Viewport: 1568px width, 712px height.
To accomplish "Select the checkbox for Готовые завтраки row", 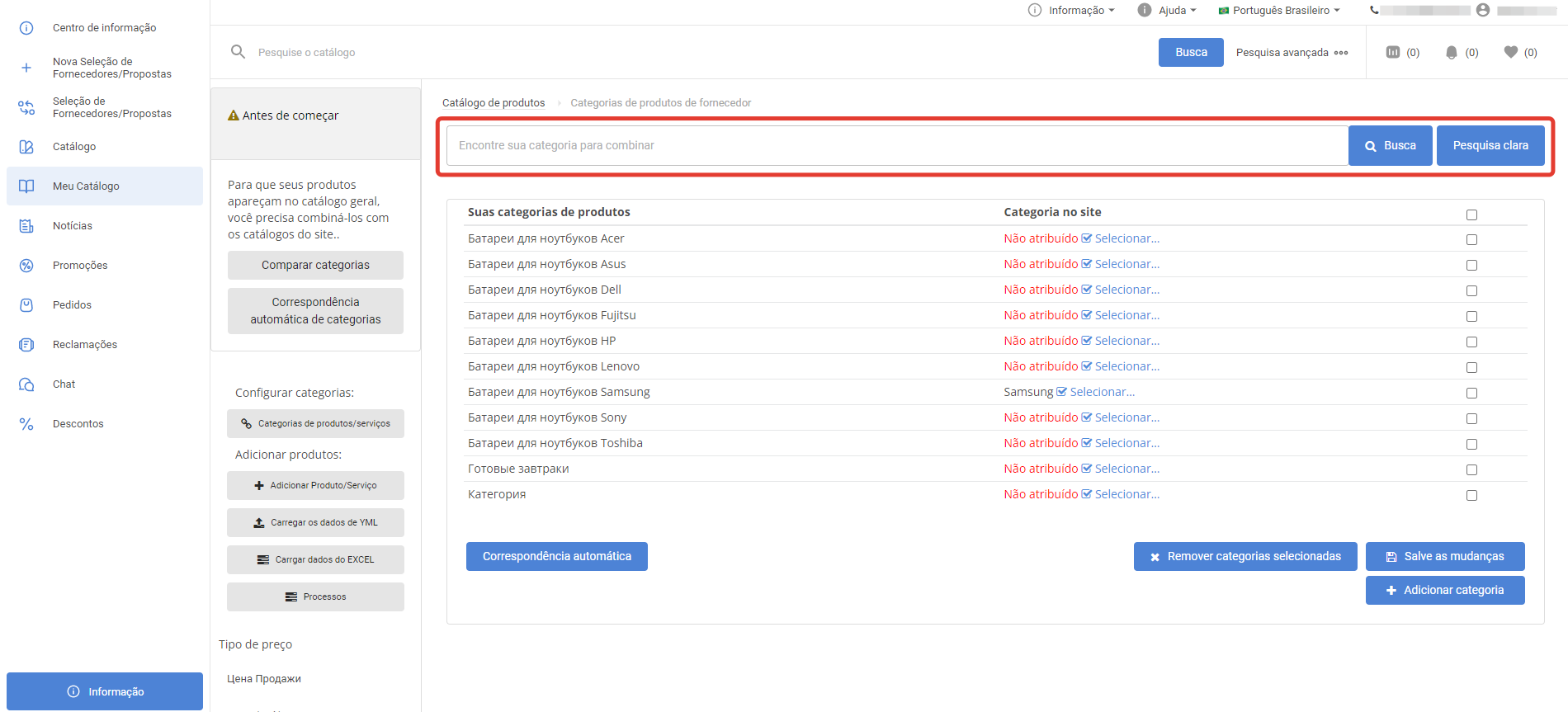I will click(1471, 469).
